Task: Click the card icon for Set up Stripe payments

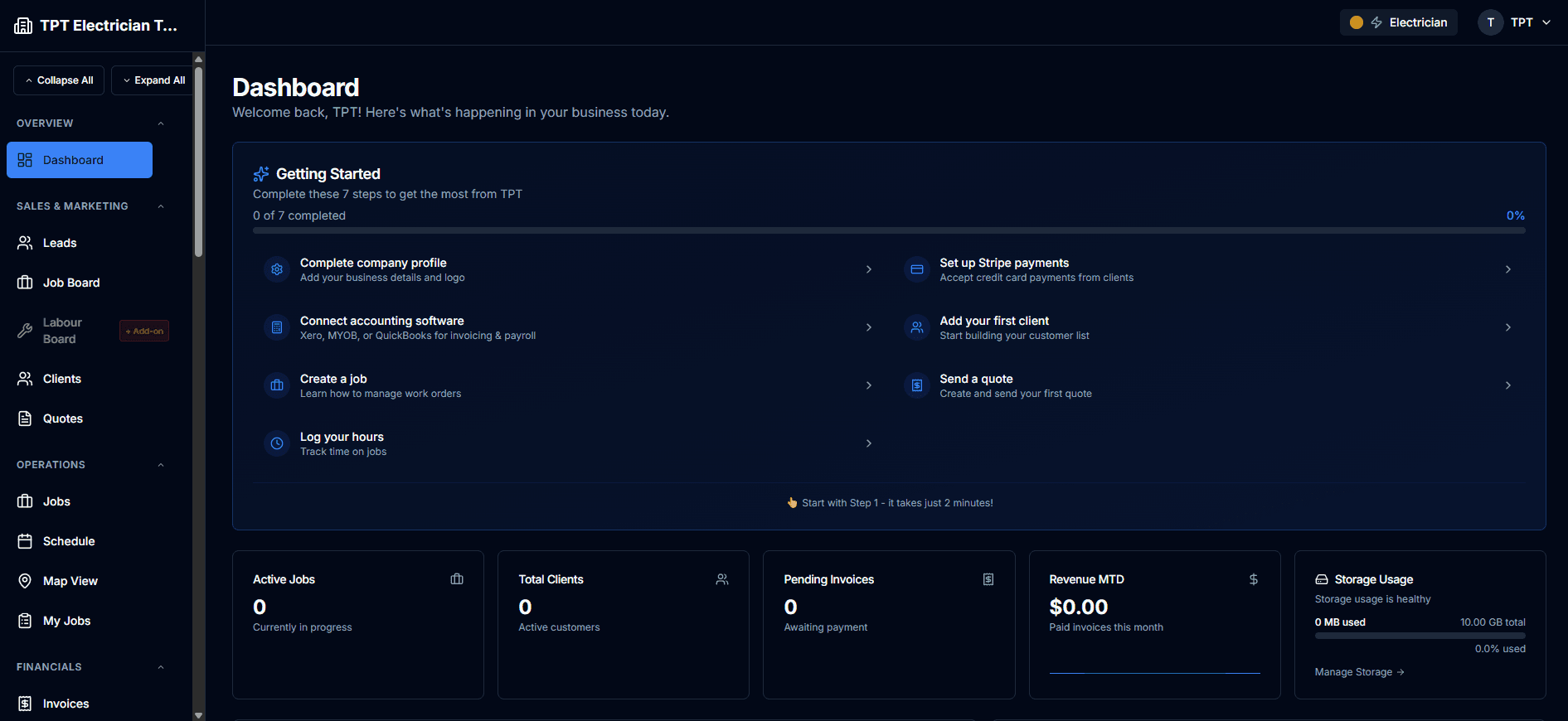Action: coord(917,269)
